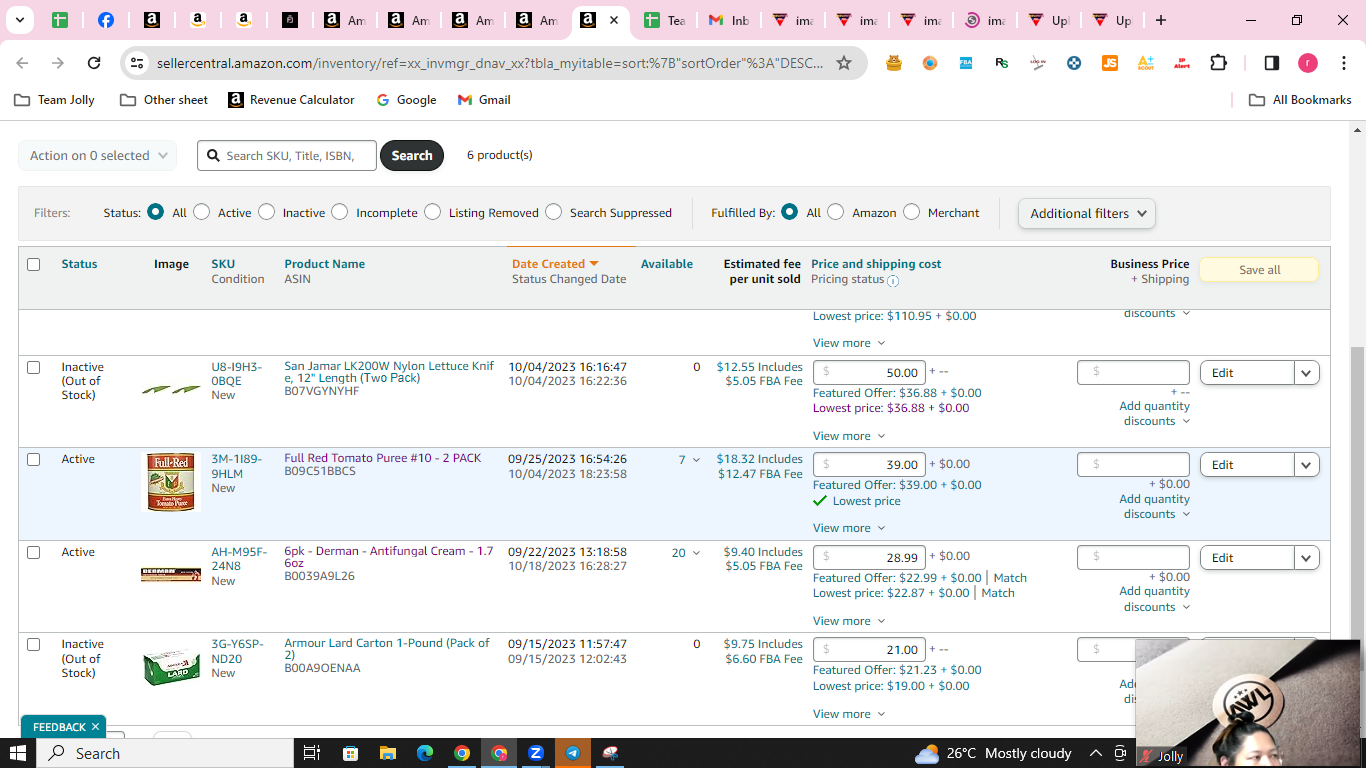Tick the select-all checkbox in table header
1366x768 pixels.
pos(34,265)
